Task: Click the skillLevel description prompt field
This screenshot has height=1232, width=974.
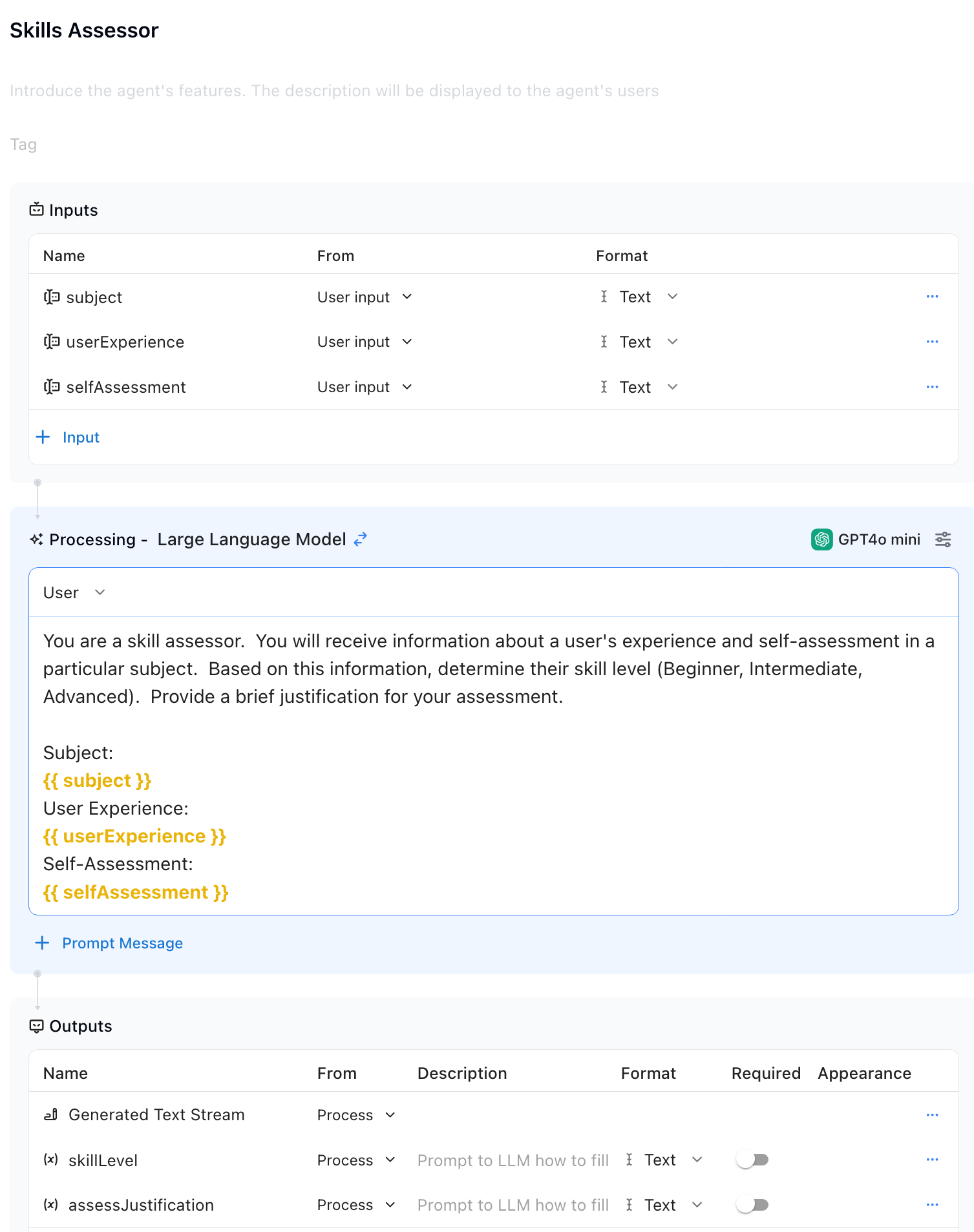Action: point(513,1160)
